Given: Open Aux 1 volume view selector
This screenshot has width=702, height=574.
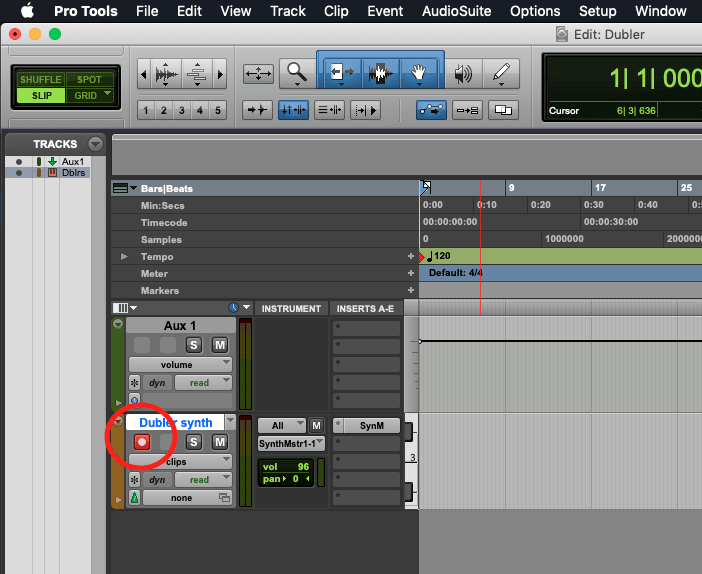Looking at the screenshot, I should (180, 364).
